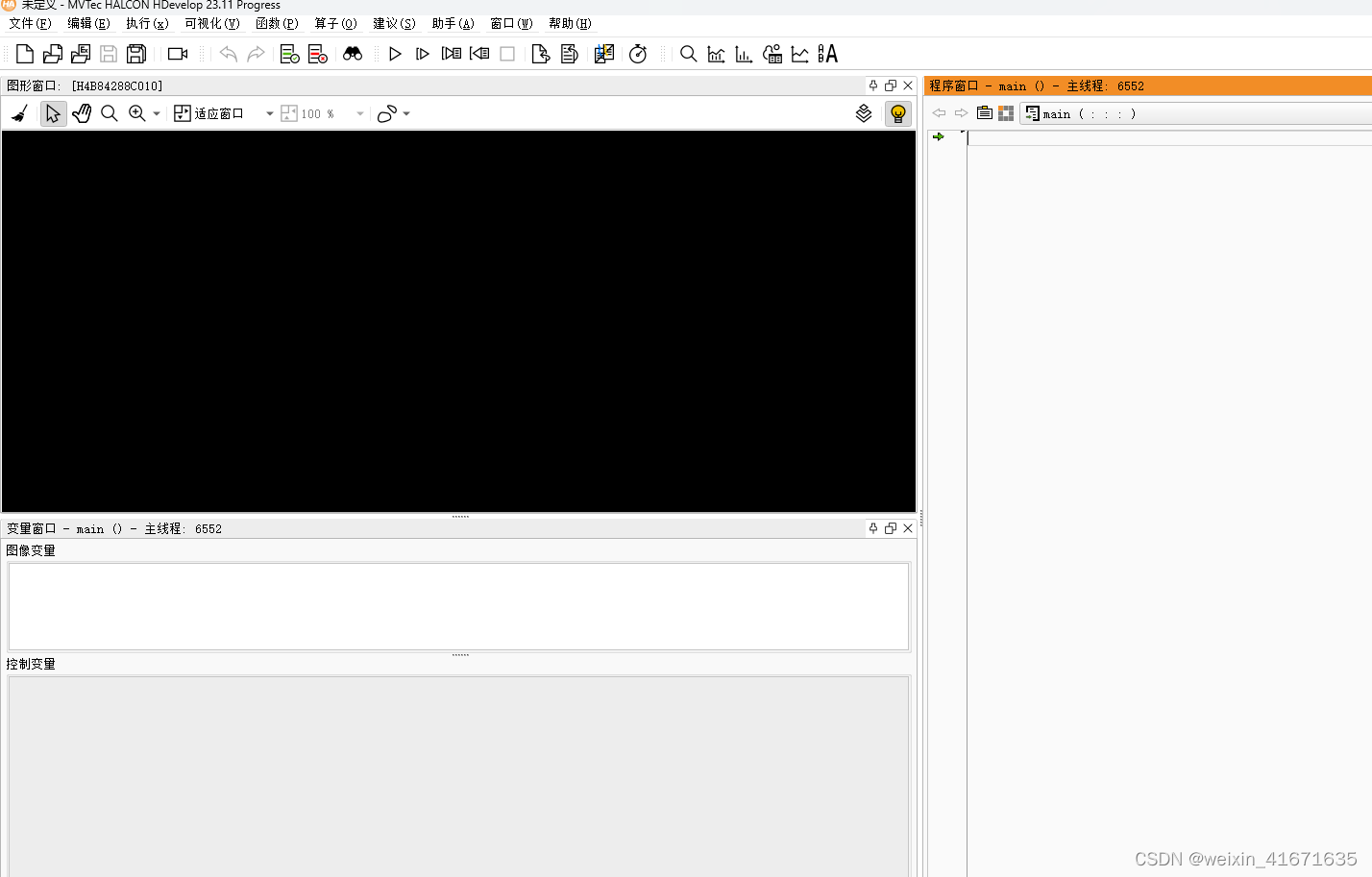Viewport: 1372px width, 877px height.
Task: Open the 算子(O) menu
Action: coord(335,23)
